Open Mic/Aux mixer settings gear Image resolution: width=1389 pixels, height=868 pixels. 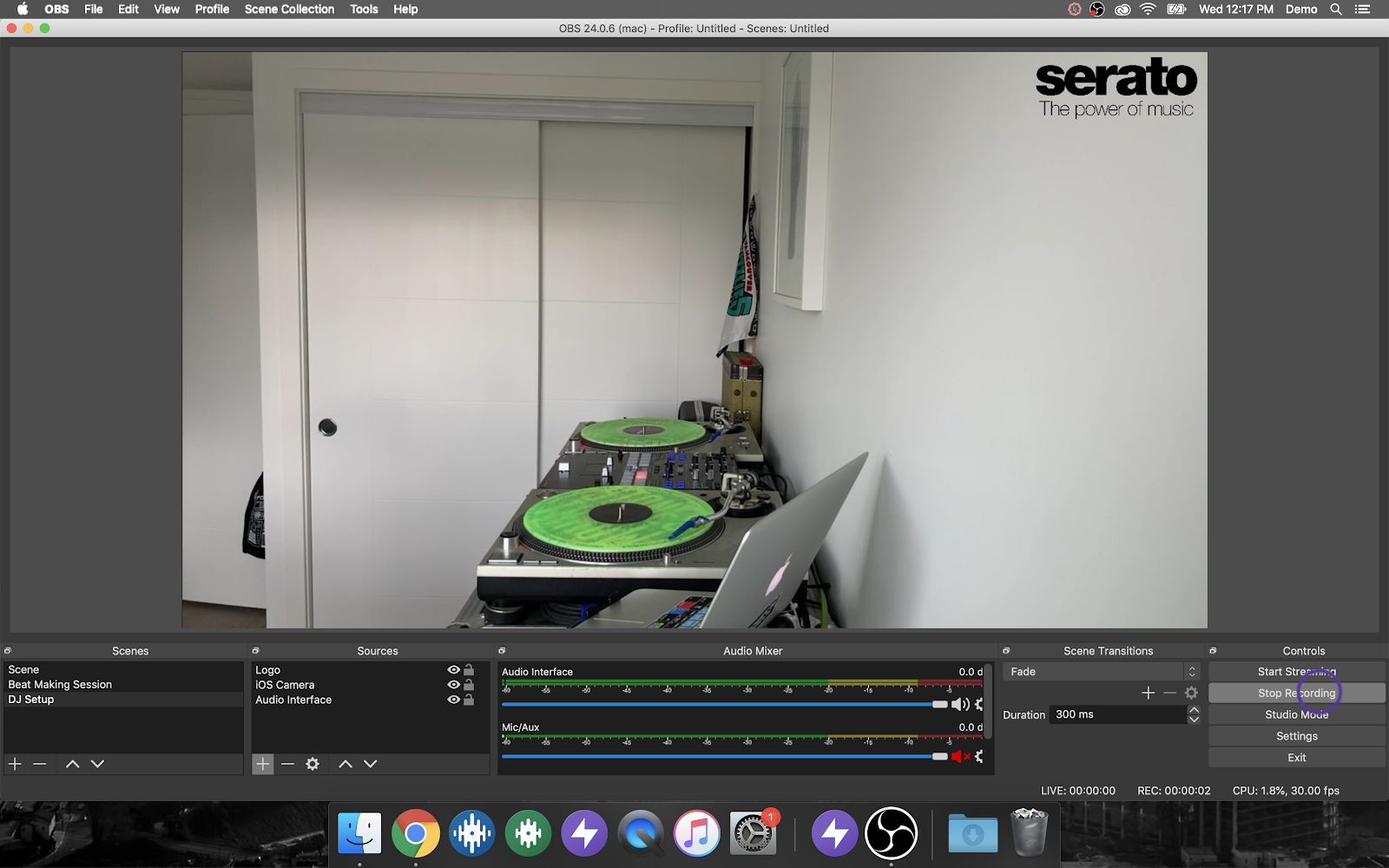[979, 757]
